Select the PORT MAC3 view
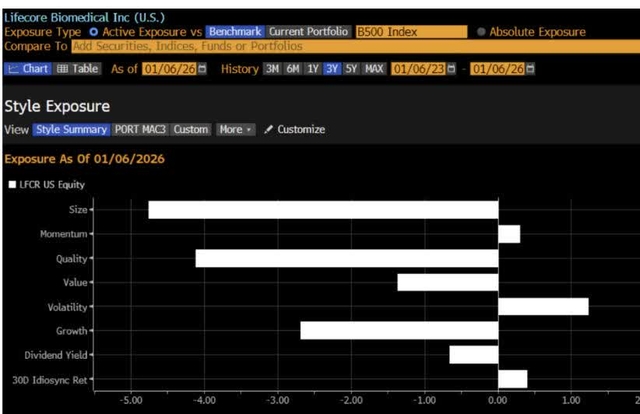The width and height of the screenshot is (640, 414). pos(140,129)
